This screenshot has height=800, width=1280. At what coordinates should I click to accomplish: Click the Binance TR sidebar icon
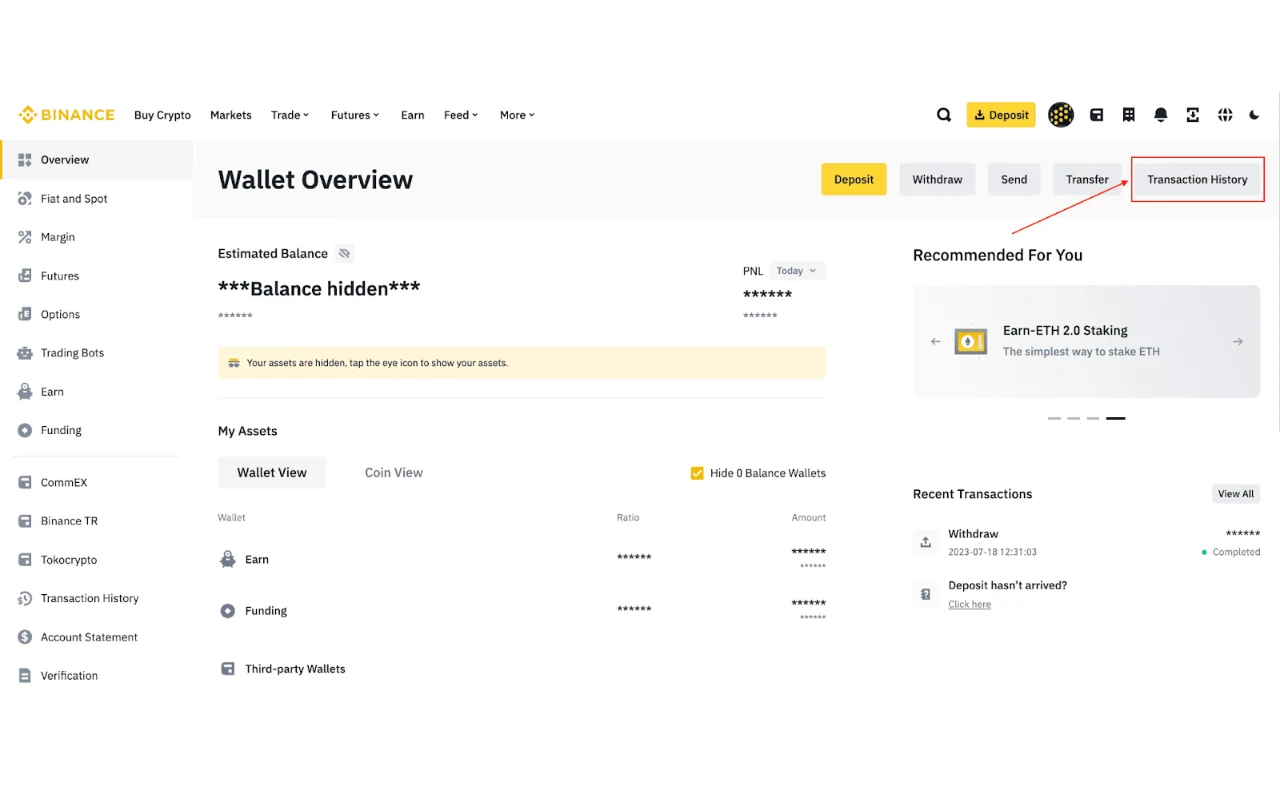pyautogui.click(x=25, y=521)
